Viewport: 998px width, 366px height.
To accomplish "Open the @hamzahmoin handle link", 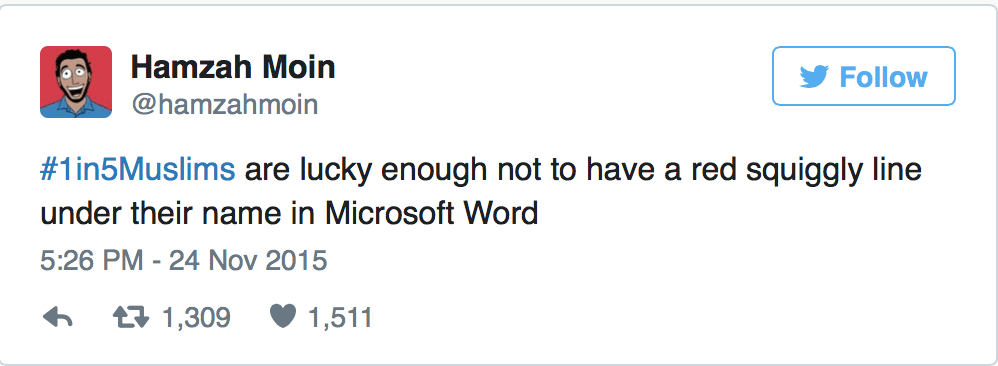I will (225, 104).
